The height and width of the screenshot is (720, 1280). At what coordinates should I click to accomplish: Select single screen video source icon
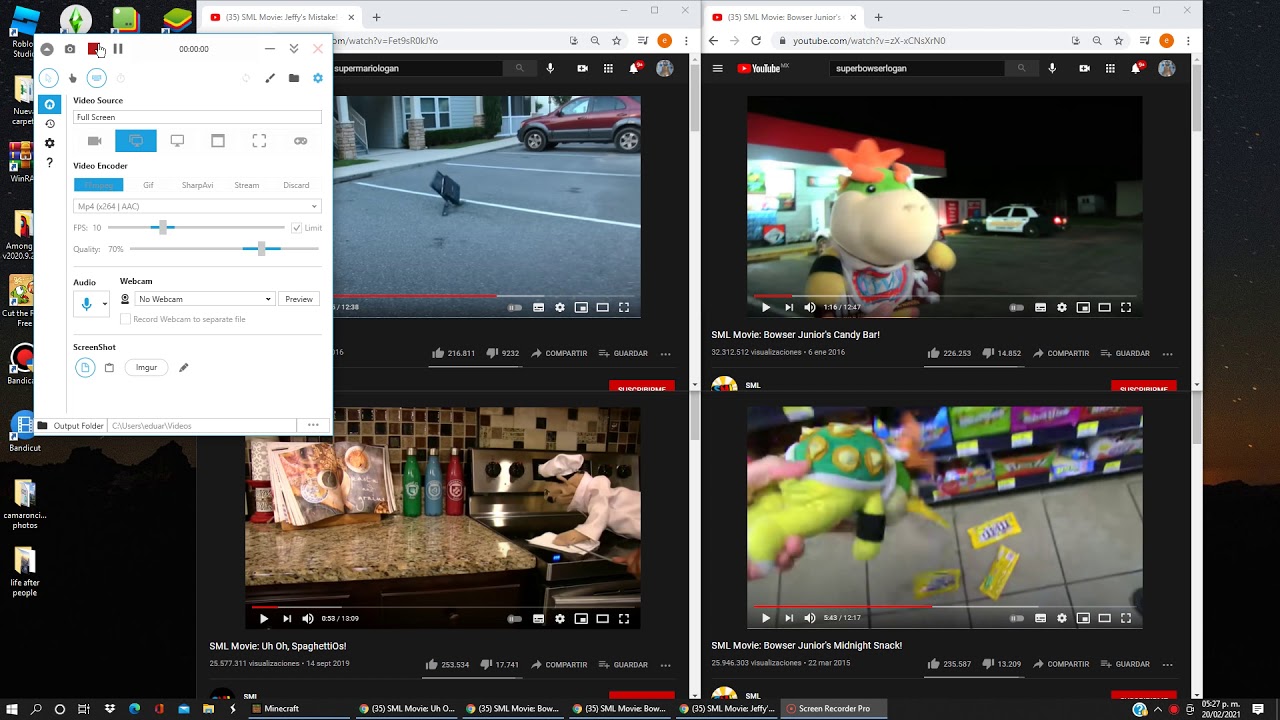point(177,141)
